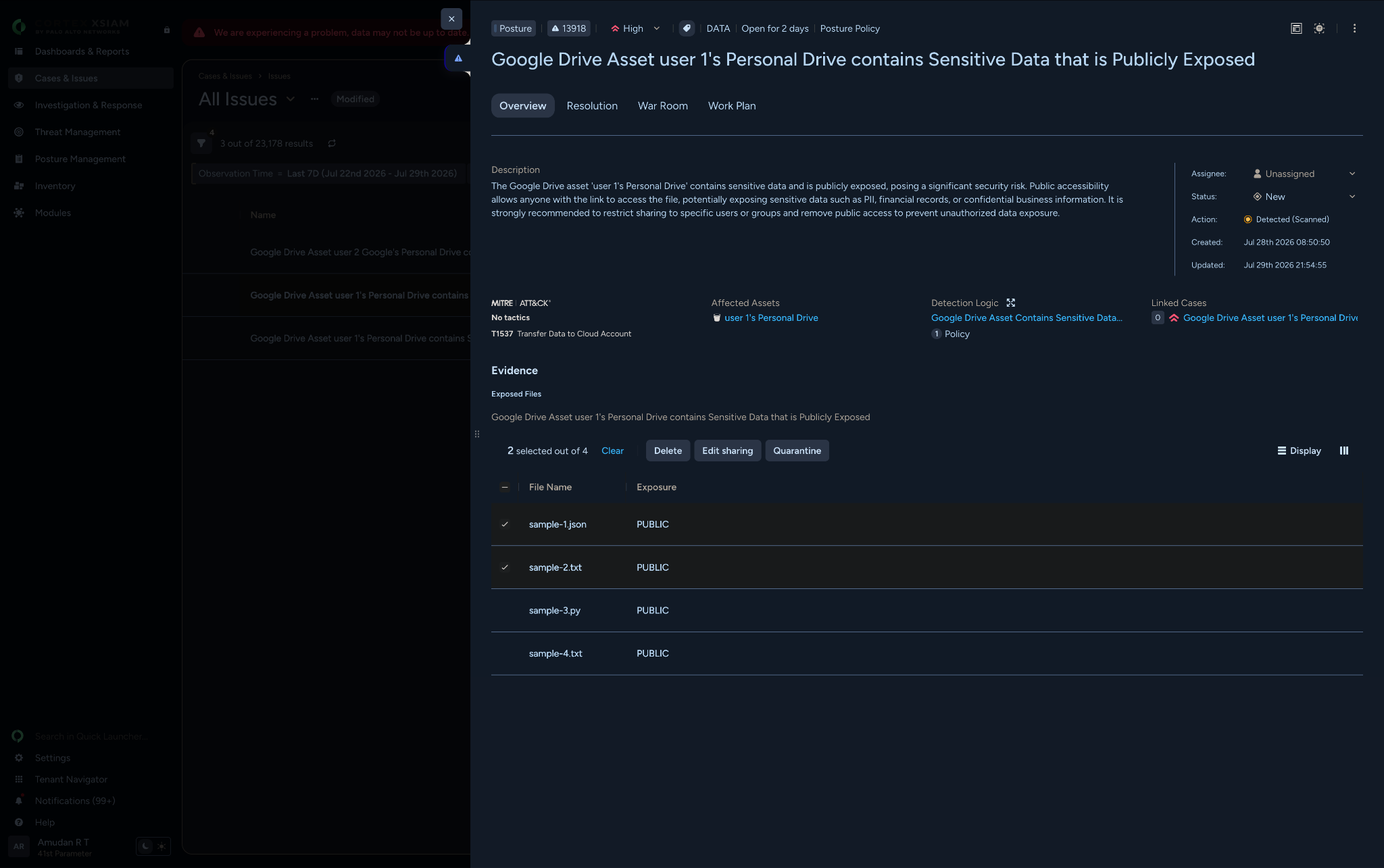Click the icon left of the kebab menu
This screenshot has height=868, width=1384.
pyautogui.click(x=1319, y=28)
